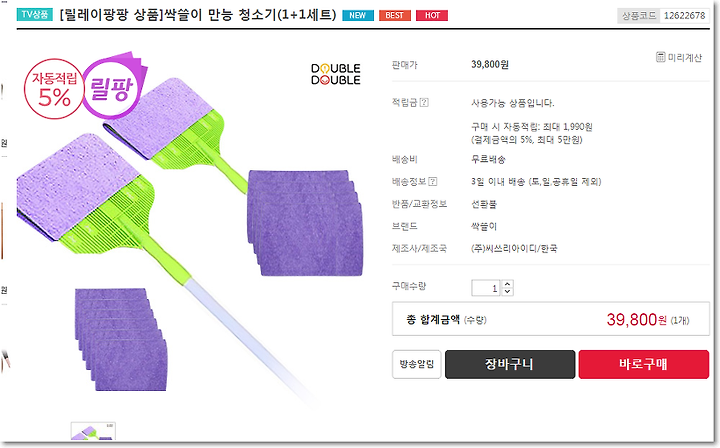Viewport: 720px width, 448px height.
Task: Add item with 장바구니 button
Action: (x=510, y=364)
